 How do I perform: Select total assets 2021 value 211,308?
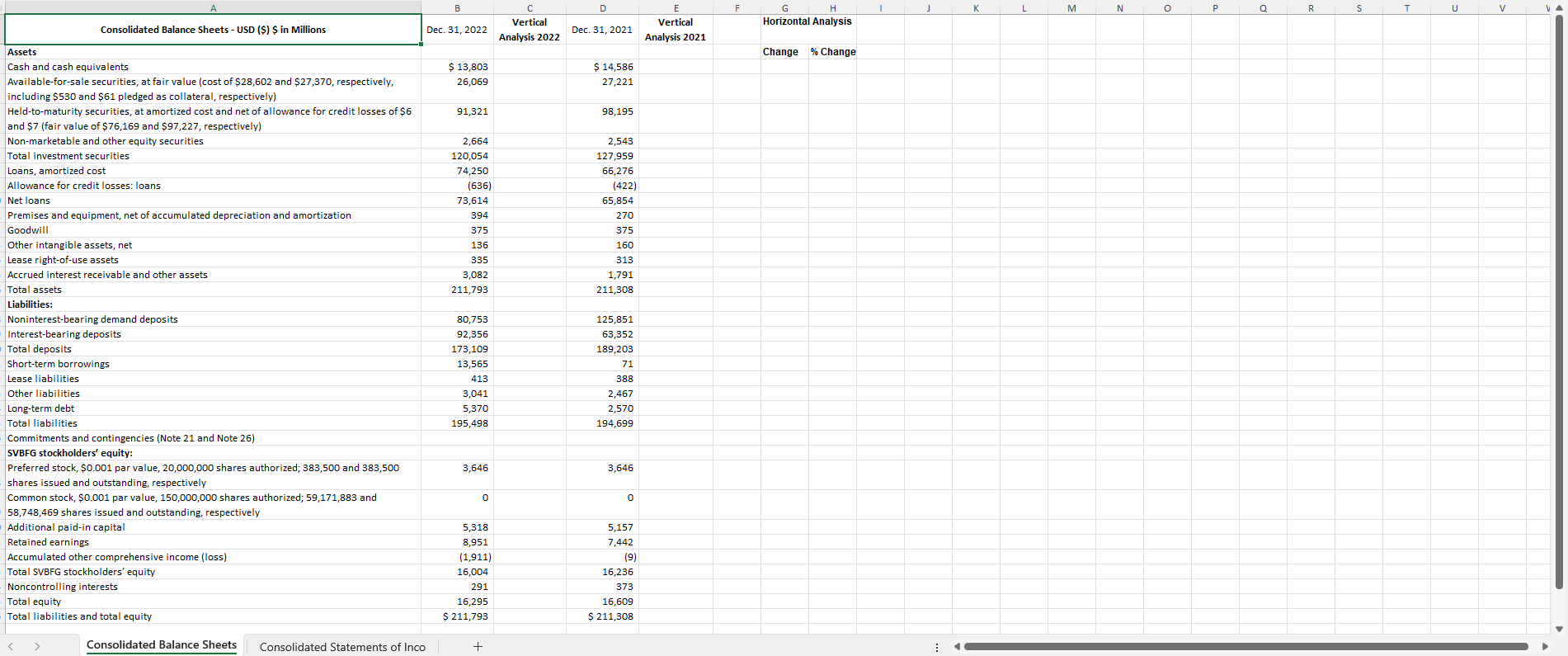coord(602,290)
